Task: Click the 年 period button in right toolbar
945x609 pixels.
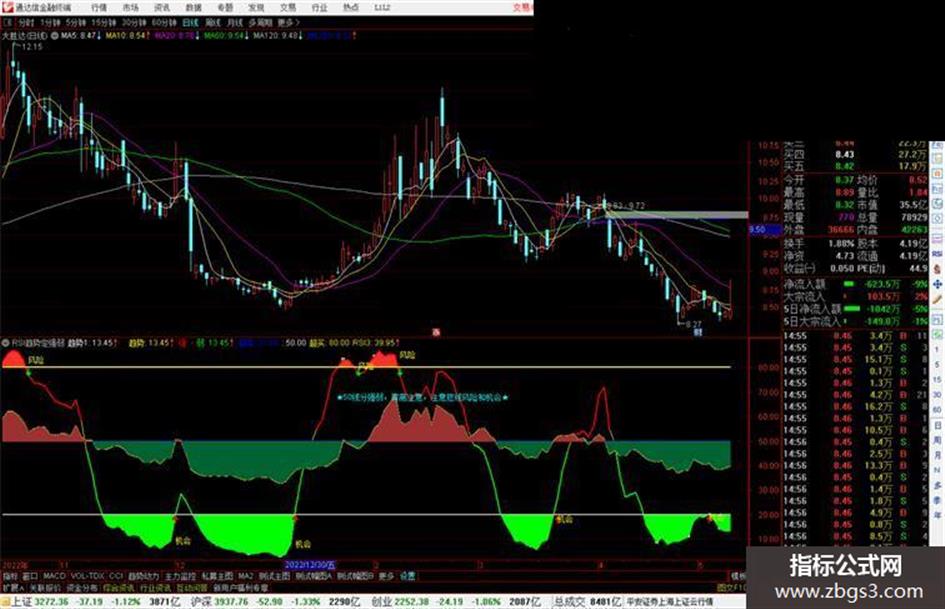Action: click(937, 515)
